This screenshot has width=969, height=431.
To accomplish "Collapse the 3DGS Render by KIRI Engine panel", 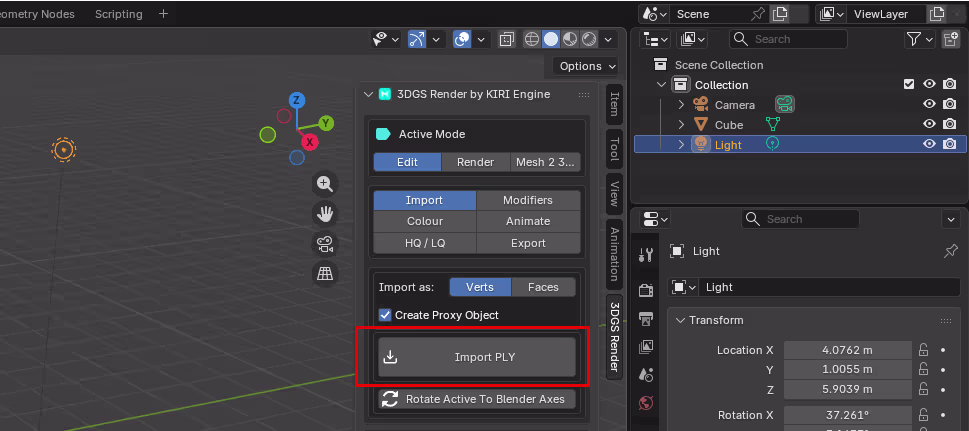I will [x=369, y=94].
